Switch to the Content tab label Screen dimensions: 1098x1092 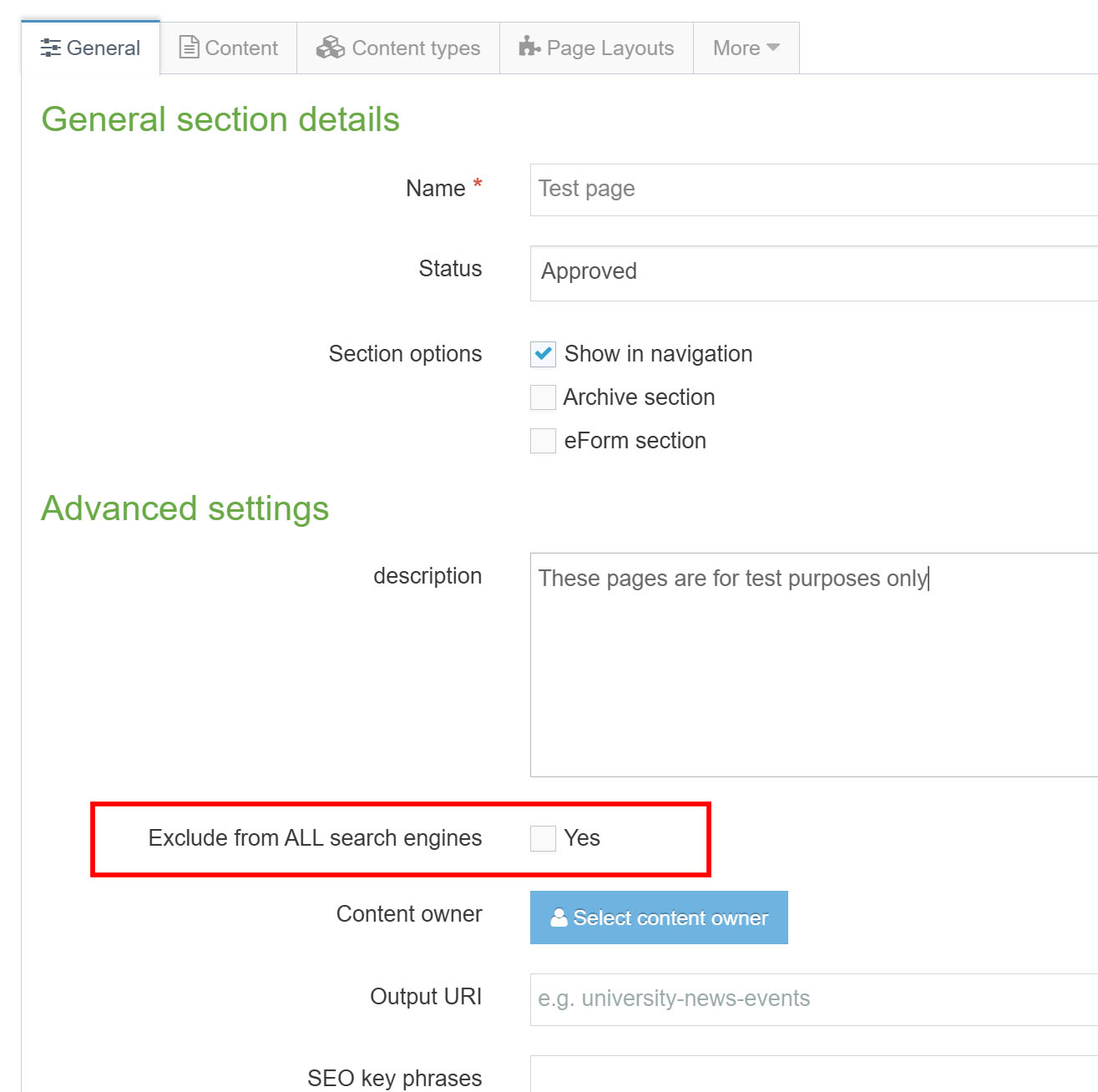tap(241, 48)
